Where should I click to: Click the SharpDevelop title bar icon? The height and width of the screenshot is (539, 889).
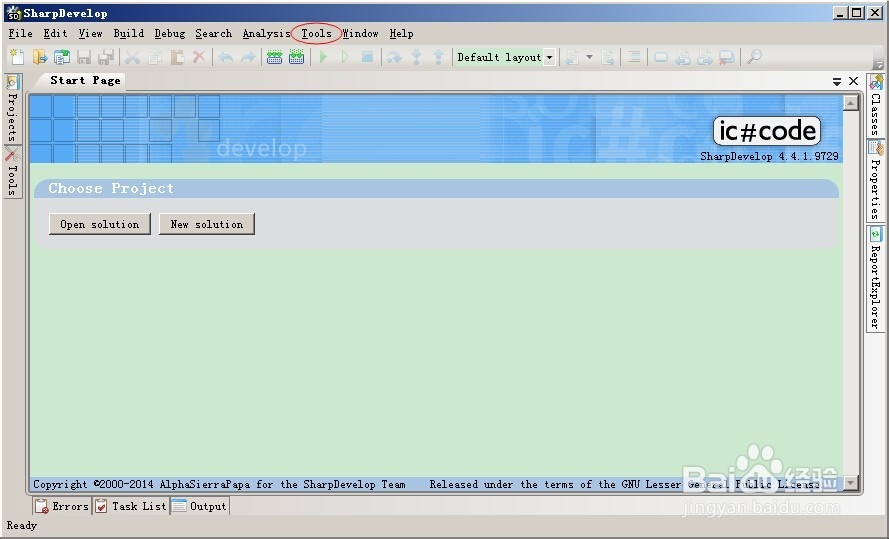(13, 13)
